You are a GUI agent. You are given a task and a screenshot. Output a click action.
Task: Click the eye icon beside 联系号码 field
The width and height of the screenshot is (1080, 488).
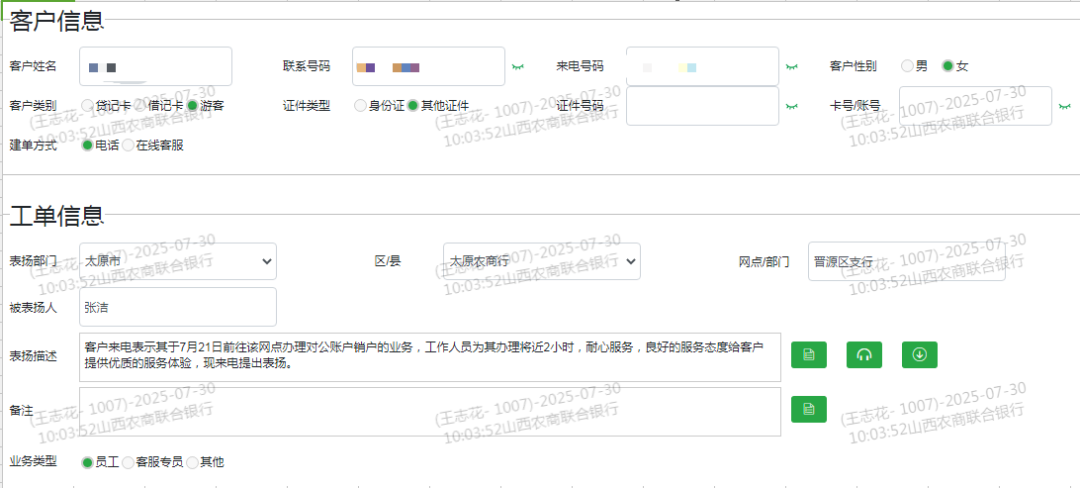(518, 67)
